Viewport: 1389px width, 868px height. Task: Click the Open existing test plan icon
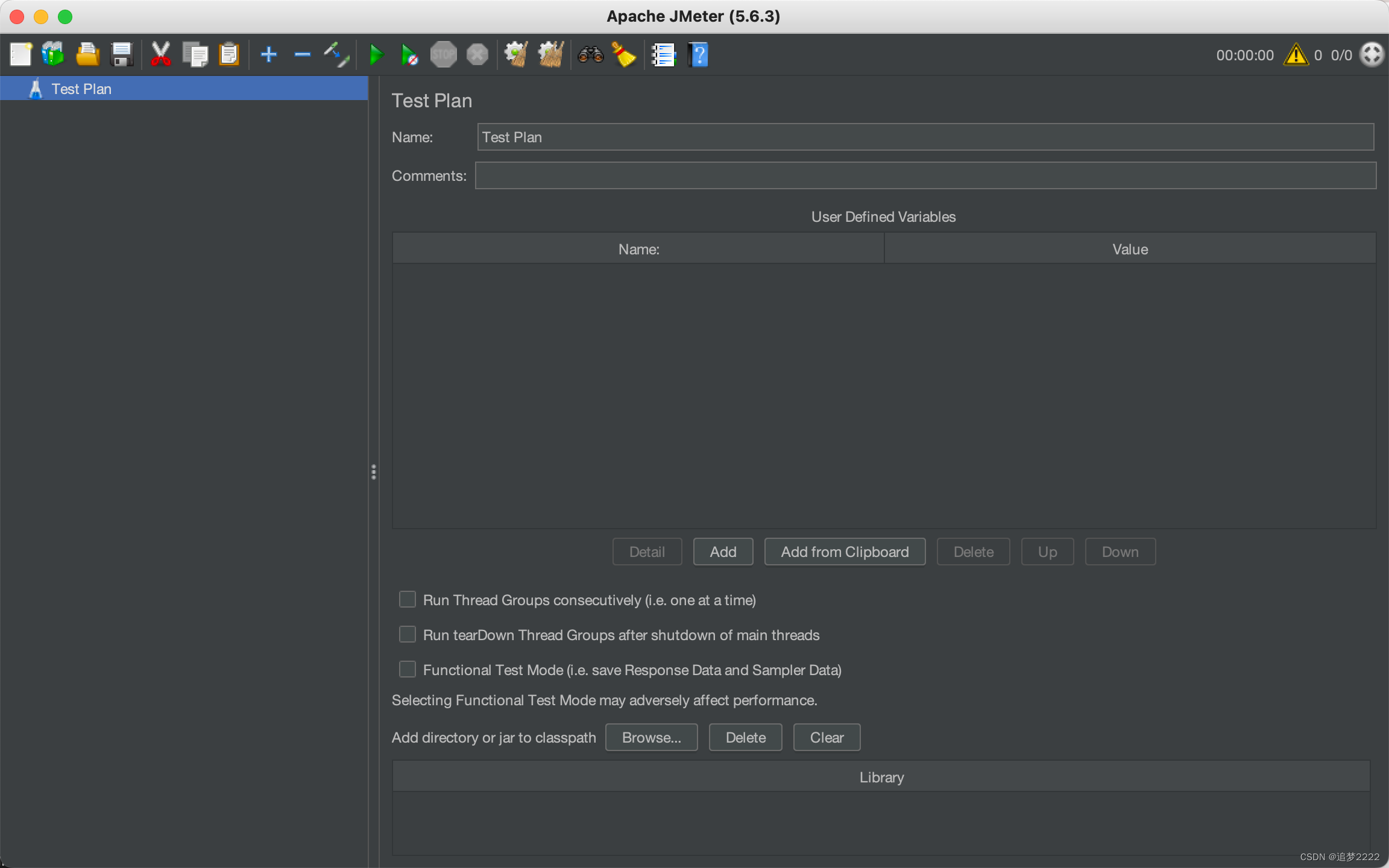[x=88, y=55]
